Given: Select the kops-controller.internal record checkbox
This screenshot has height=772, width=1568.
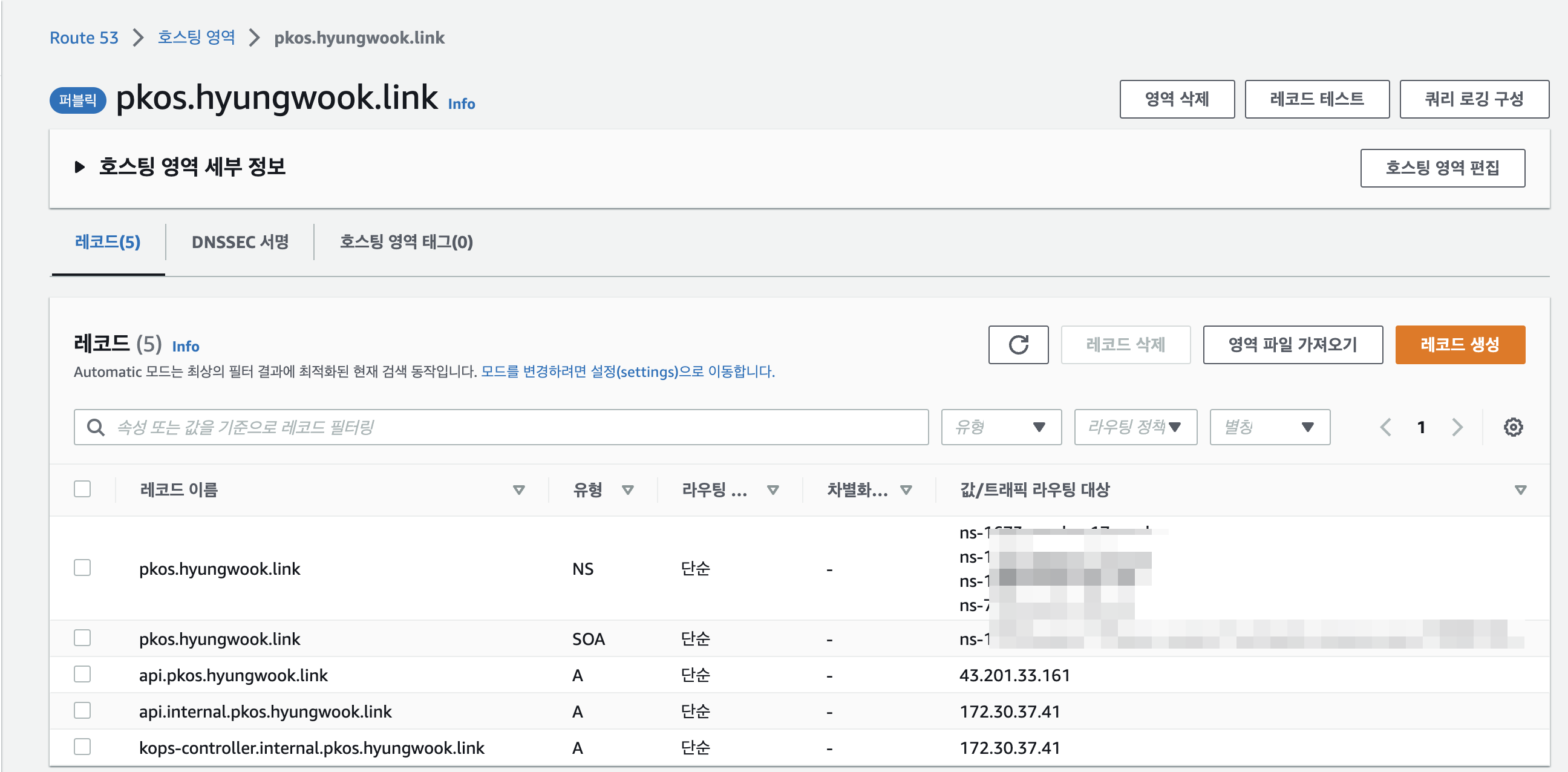Looking at the screenshot, I should [x=82, y=747].
